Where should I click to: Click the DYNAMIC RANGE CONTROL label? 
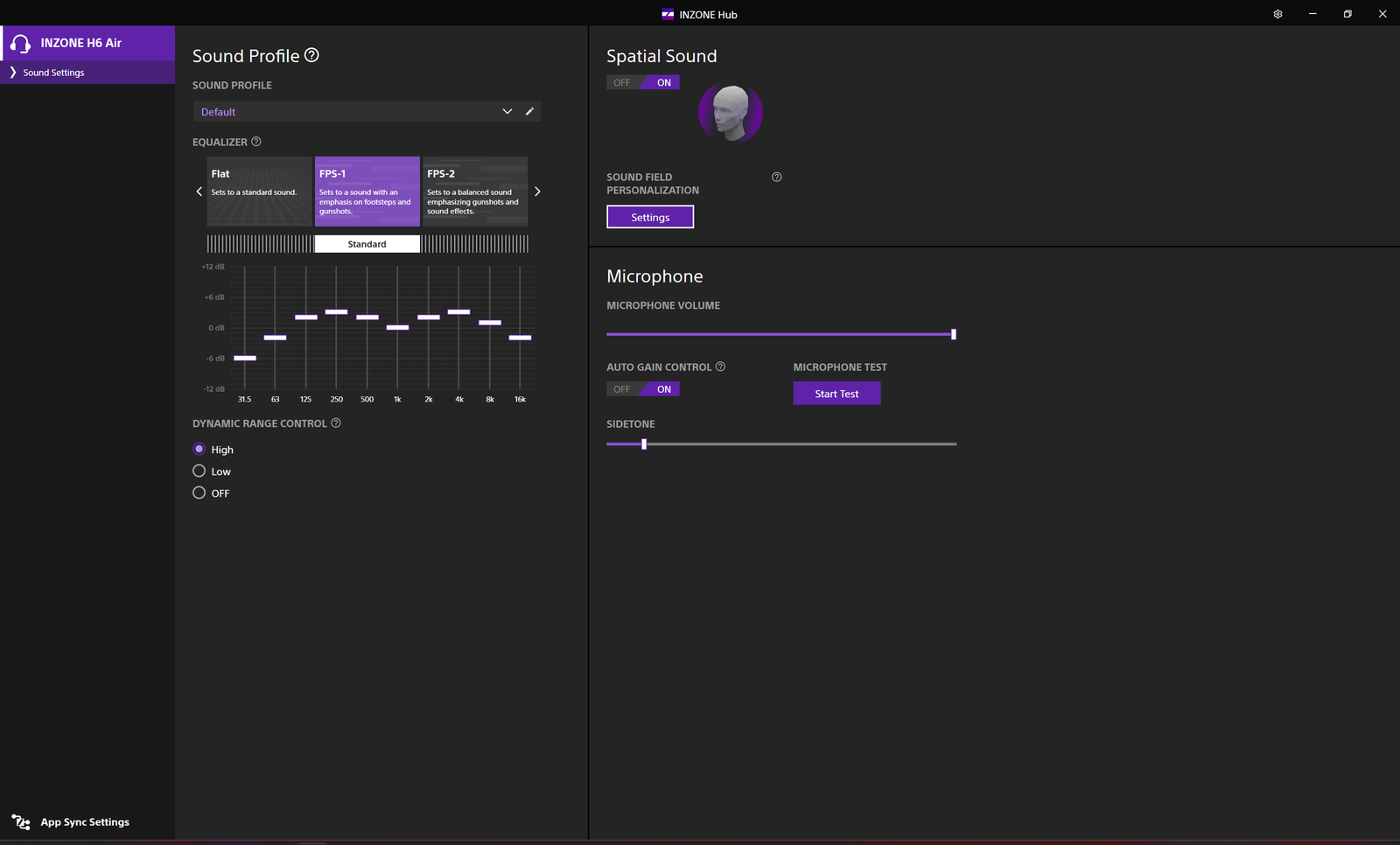pos(260,423)
